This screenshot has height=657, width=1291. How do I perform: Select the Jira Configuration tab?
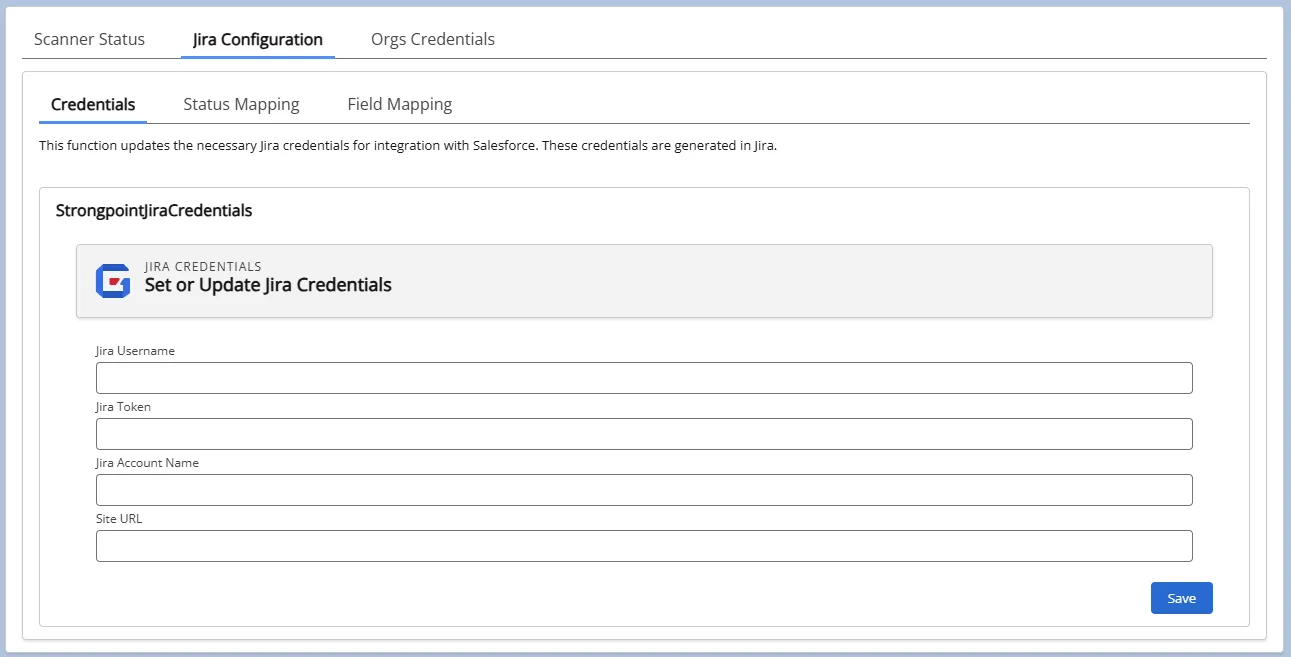258,40
